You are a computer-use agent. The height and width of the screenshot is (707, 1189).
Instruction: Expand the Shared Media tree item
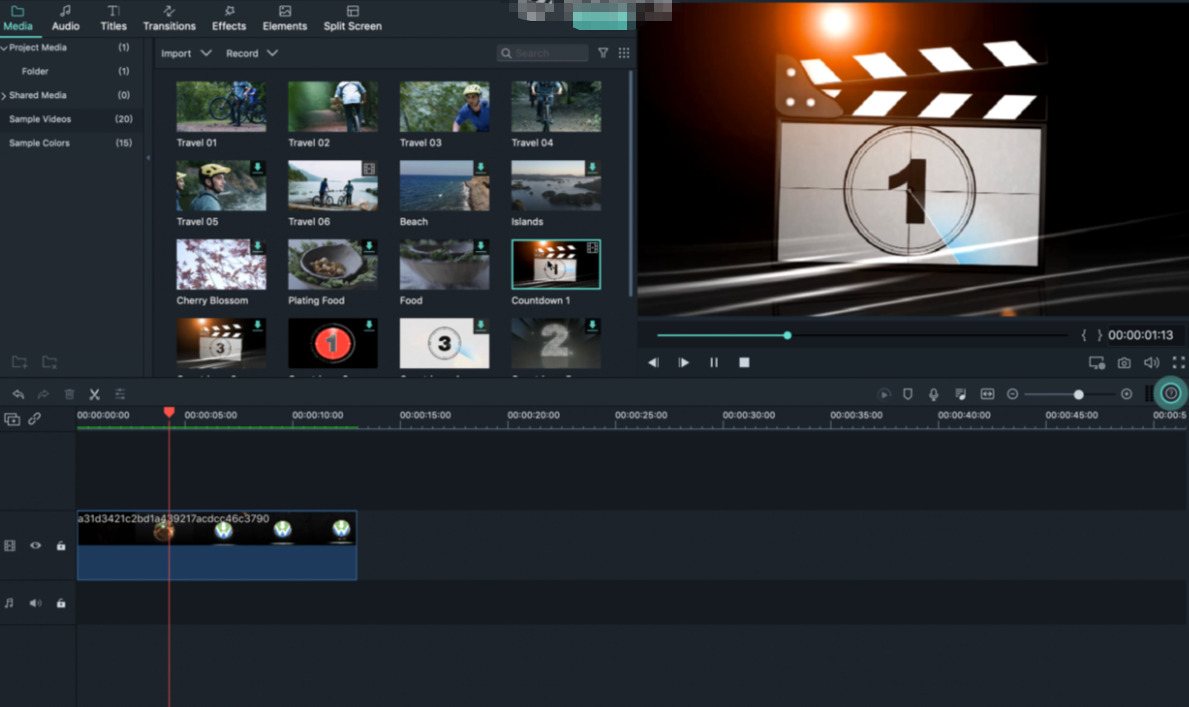tap(4, 96)
